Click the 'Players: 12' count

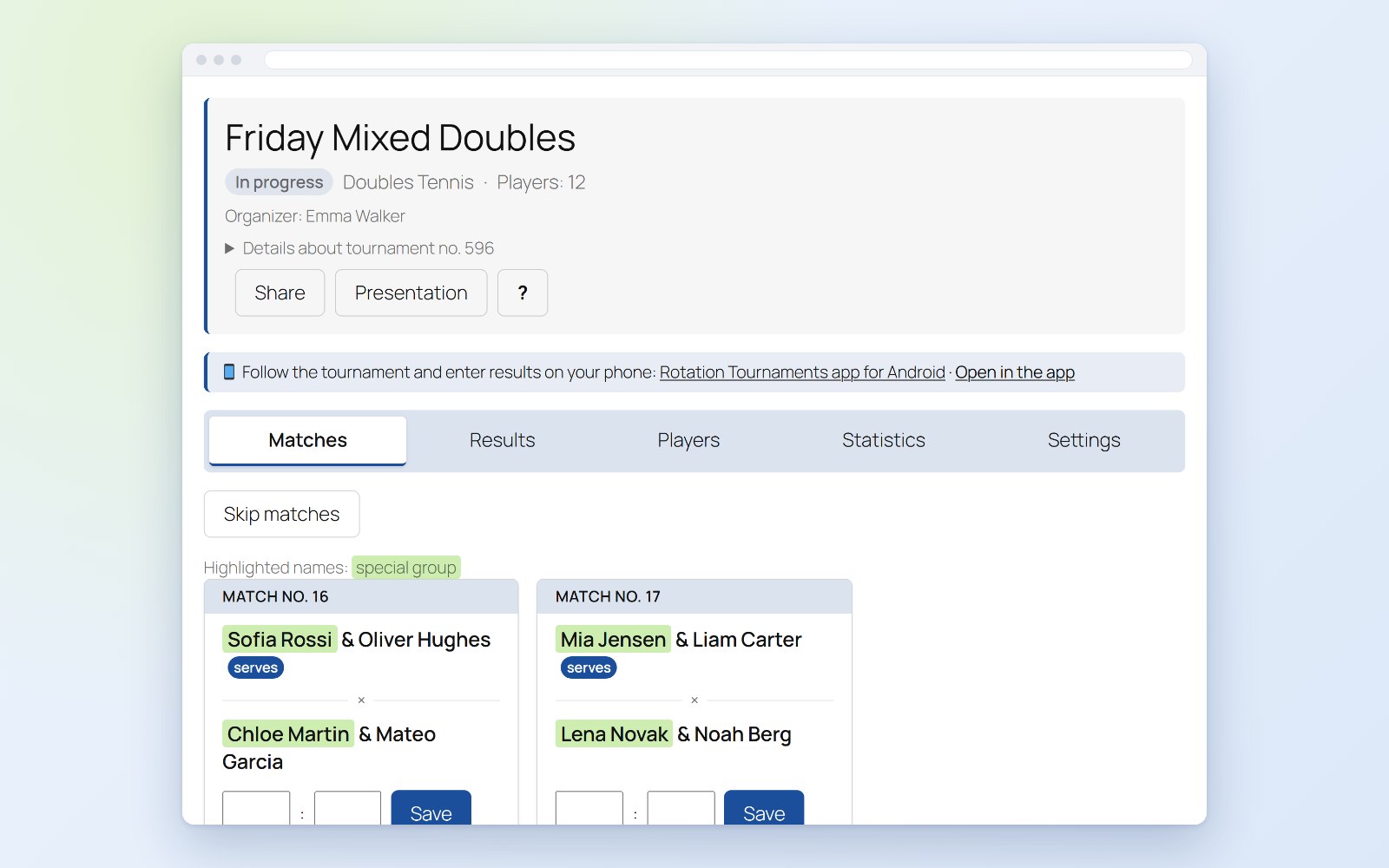(x=541, y=182)
